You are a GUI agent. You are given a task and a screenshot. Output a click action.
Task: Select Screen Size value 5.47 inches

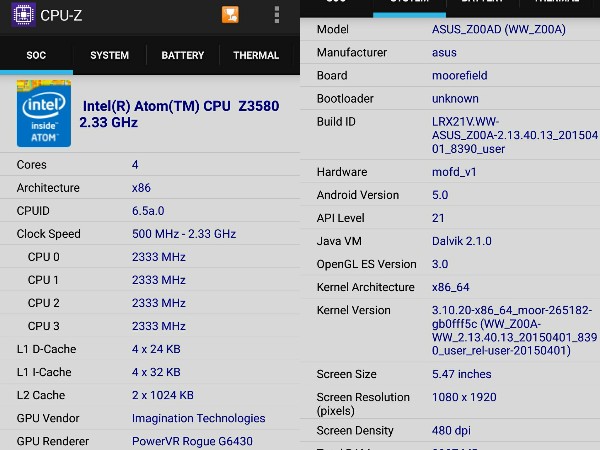coord(461,374)
